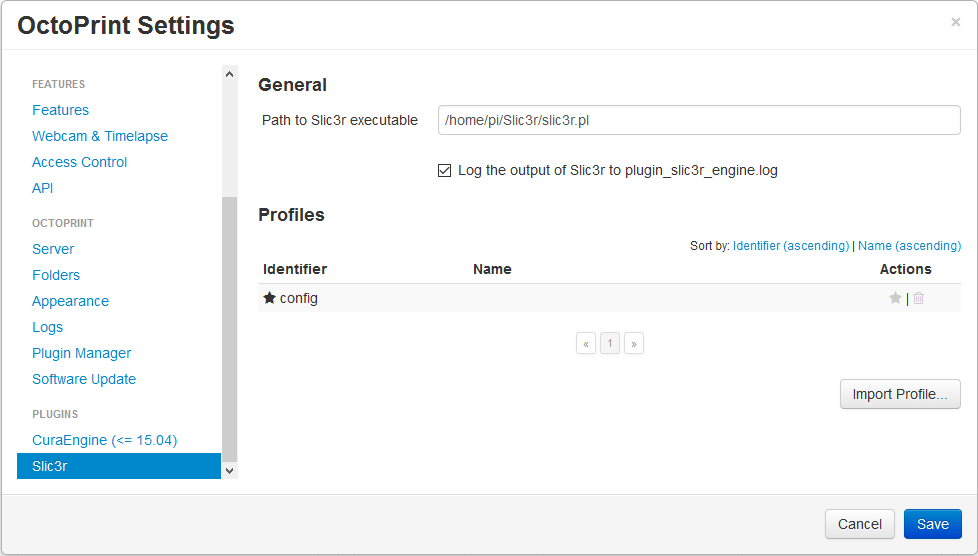Screen dimensions: 978x556
Task: Delete the config profile with the trash icon
Action: (919, 298)
